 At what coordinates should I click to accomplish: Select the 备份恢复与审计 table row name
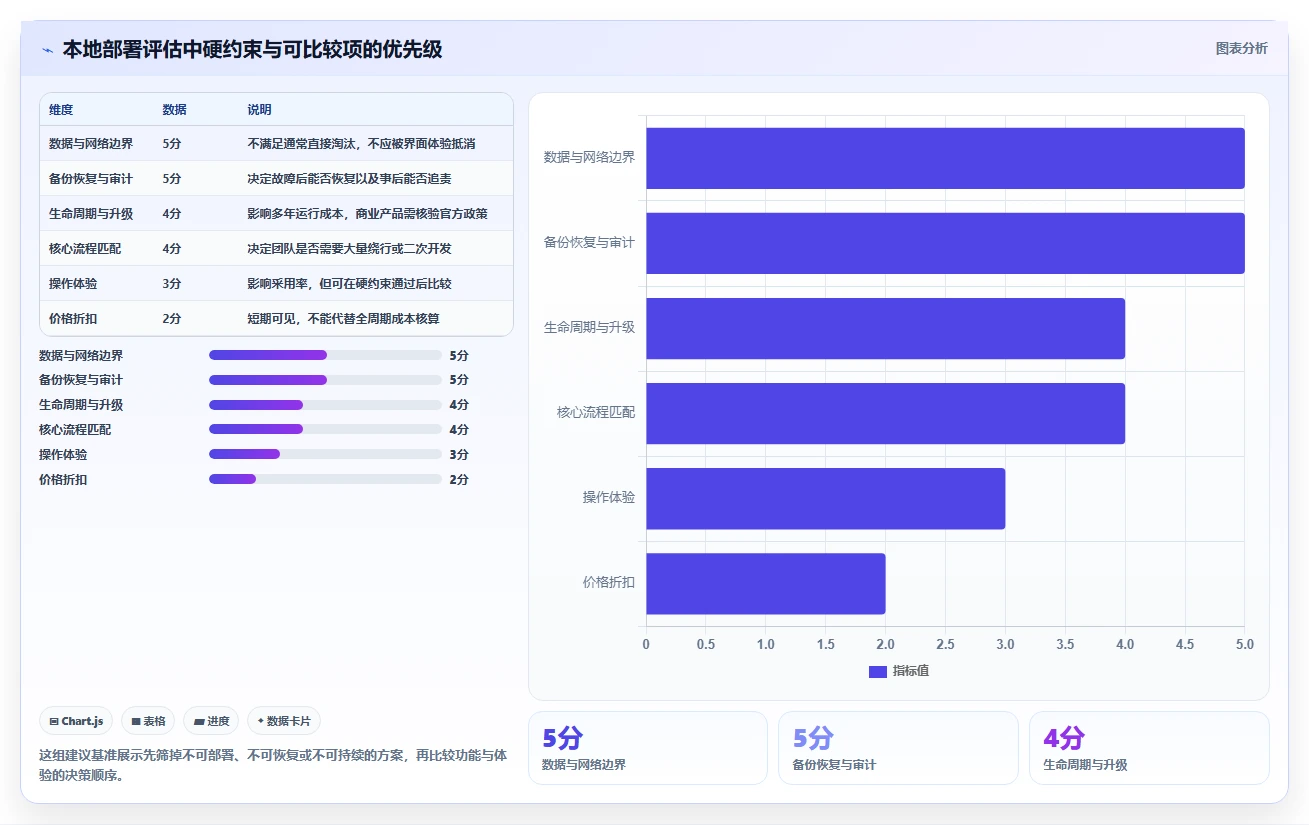91,179
